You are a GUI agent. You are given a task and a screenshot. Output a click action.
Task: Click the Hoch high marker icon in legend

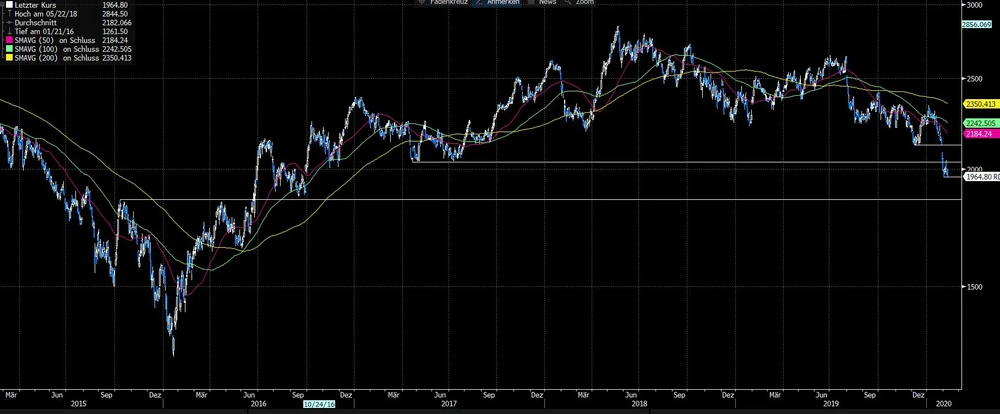tap(9, 16)
